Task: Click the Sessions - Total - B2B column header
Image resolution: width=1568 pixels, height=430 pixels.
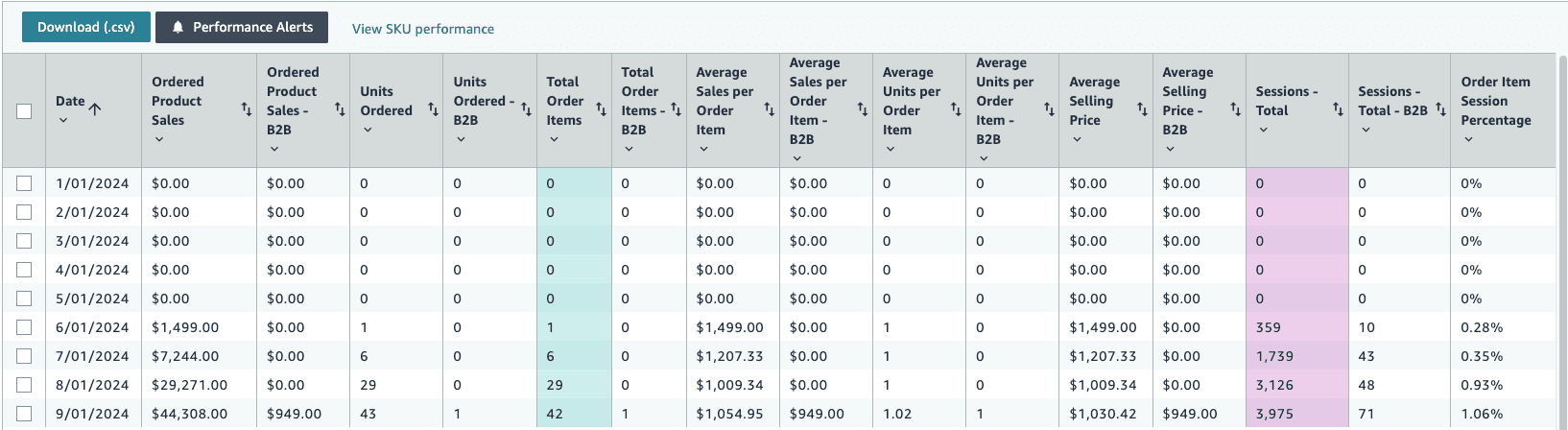Action: coord(1391,101)
